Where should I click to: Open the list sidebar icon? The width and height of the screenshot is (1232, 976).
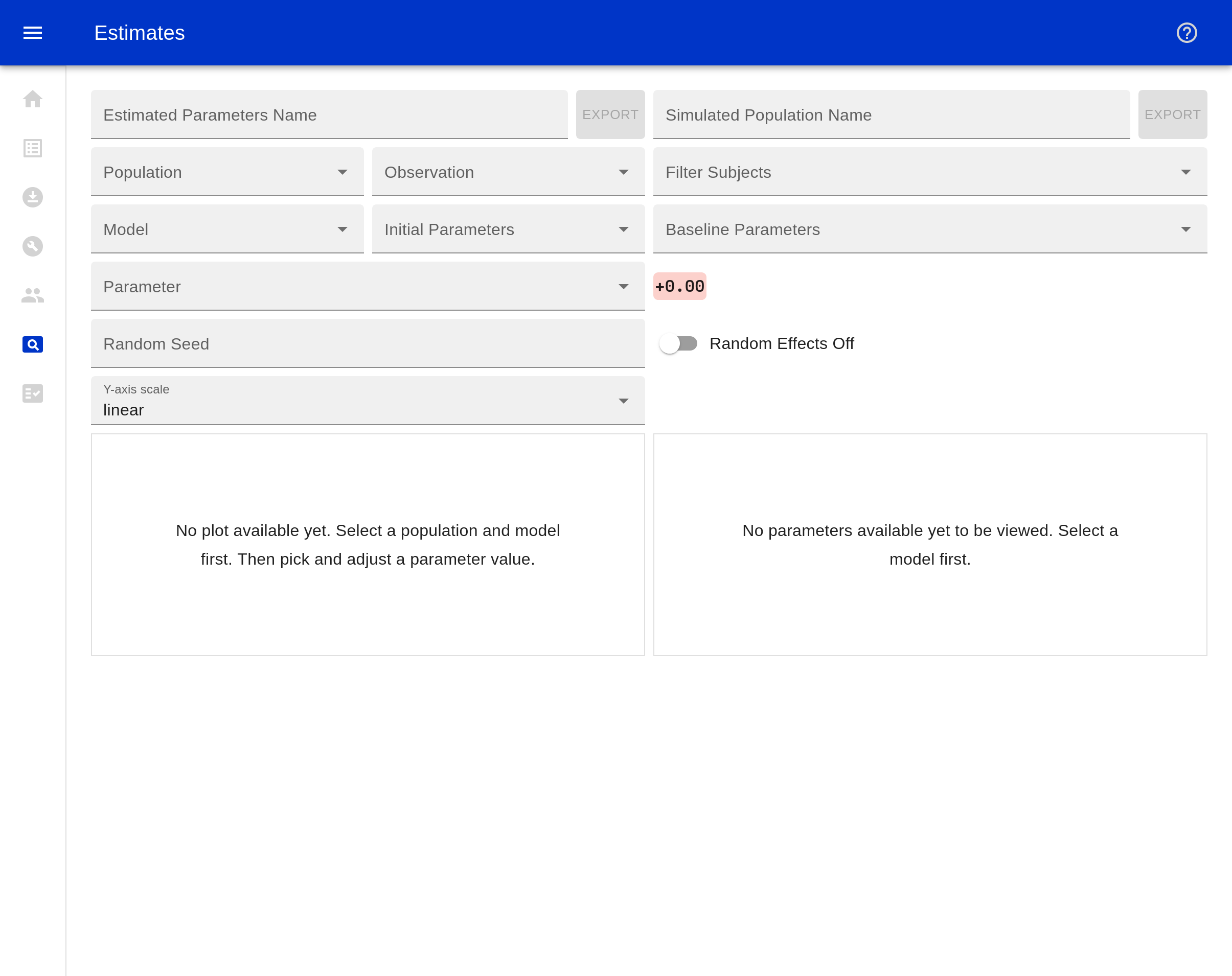[x=33, y=149]
